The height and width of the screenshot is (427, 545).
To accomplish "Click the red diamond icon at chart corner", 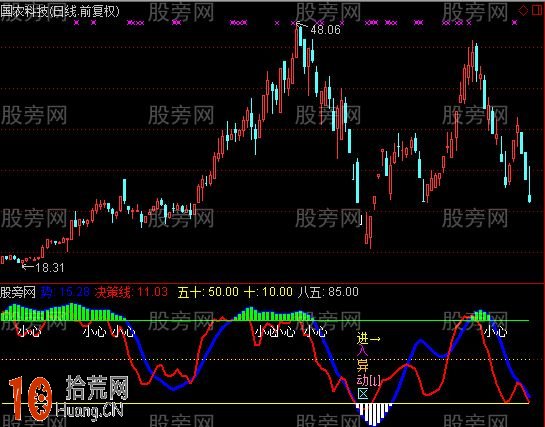I will [523, 10].
